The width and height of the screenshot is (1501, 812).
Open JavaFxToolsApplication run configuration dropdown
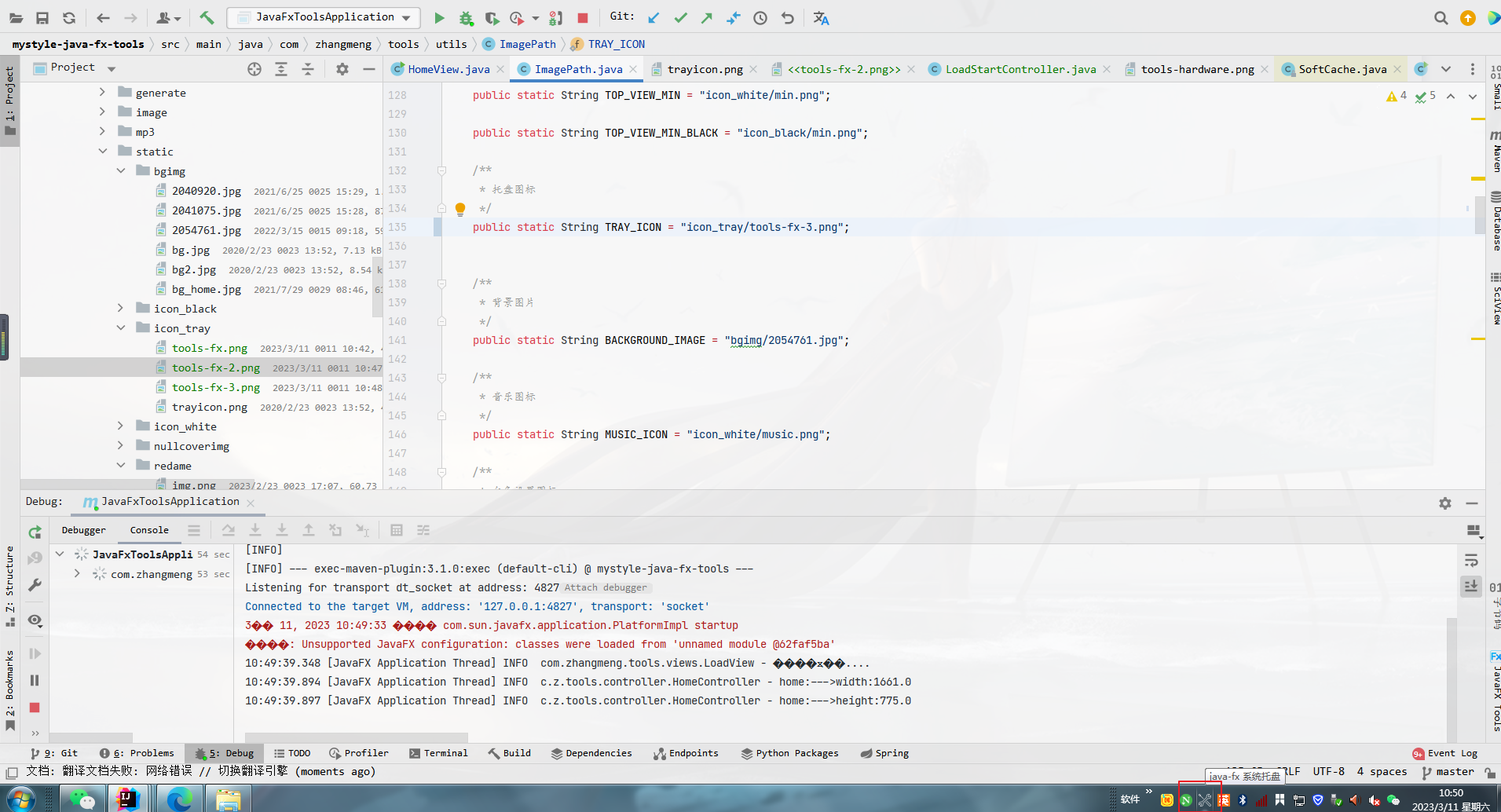pos(324,17)
